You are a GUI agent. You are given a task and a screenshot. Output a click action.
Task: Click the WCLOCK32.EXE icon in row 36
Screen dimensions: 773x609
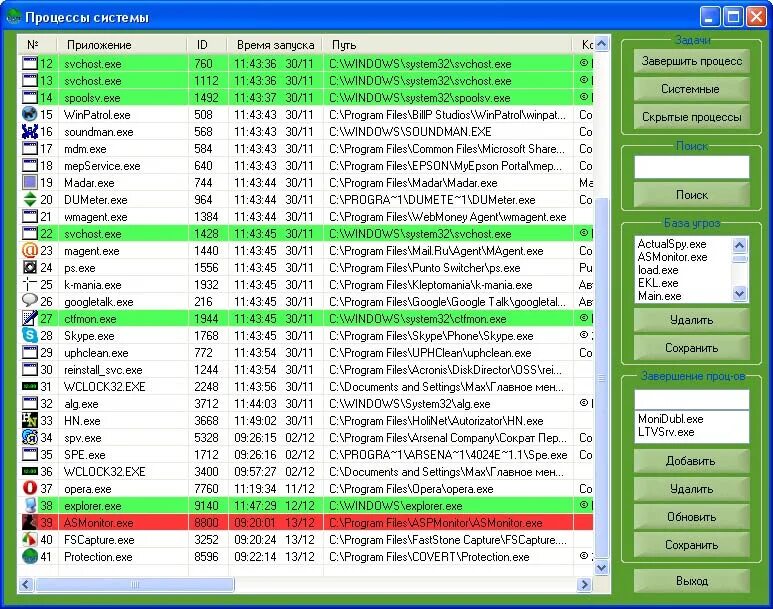click(x=30, y=471)
